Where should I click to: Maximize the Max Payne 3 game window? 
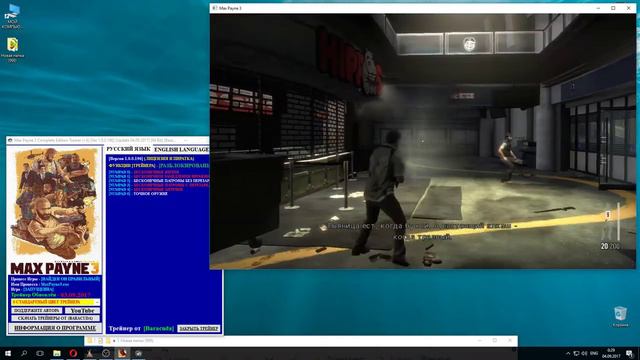click(613, 8)
